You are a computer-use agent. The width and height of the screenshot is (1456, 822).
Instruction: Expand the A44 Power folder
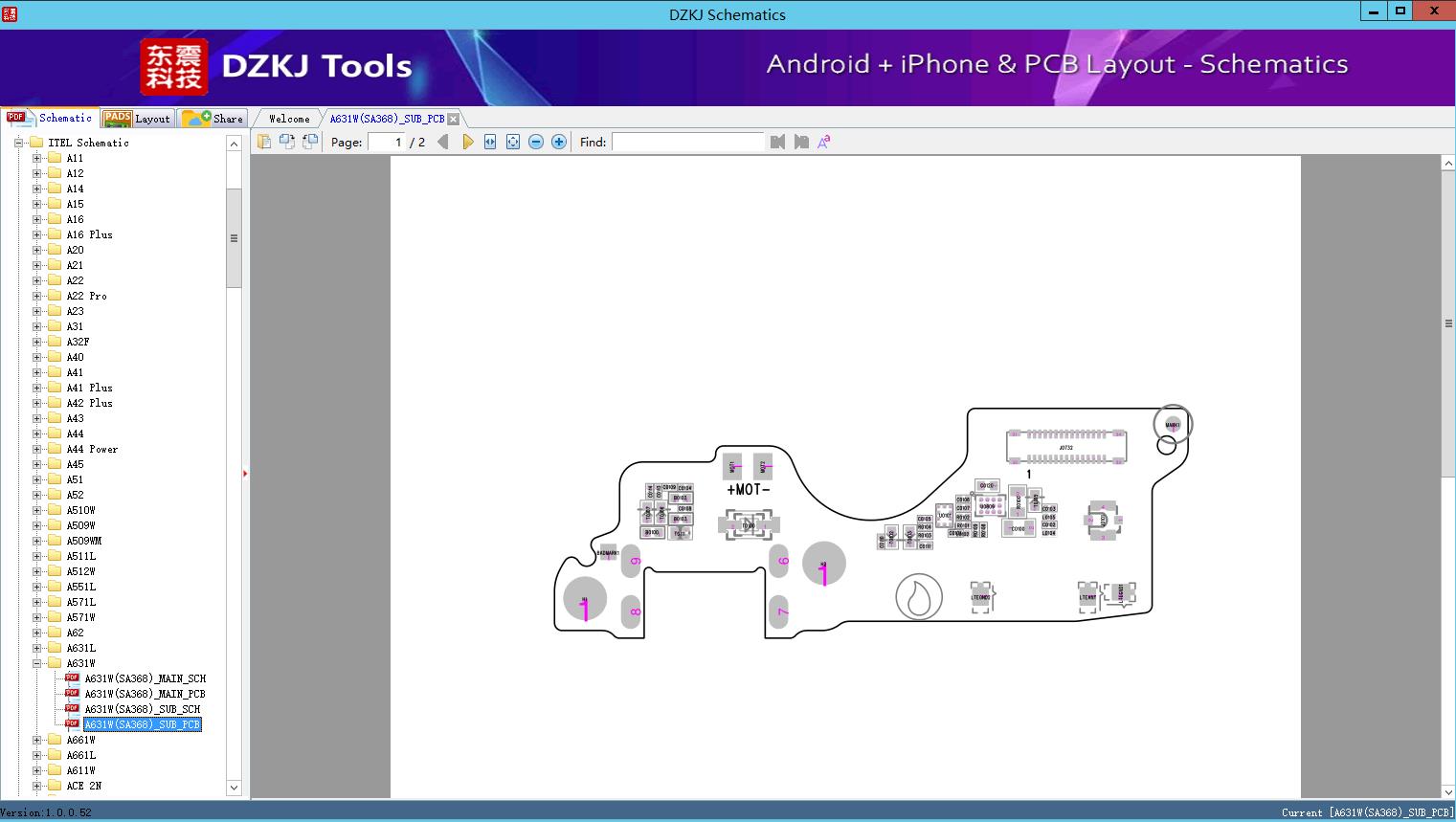[36, 449]
